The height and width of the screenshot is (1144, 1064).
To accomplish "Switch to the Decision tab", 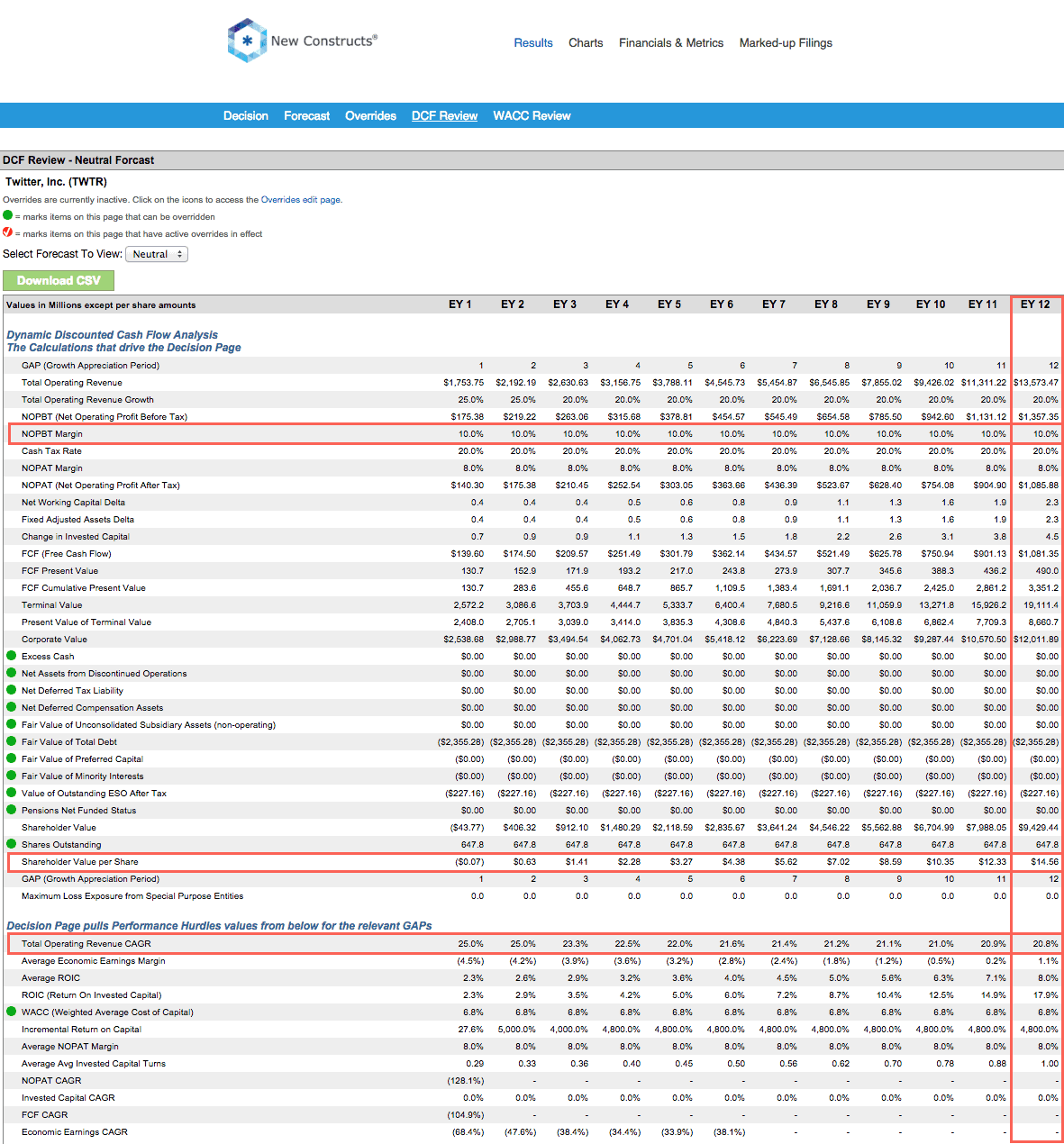I will (246, 115).
